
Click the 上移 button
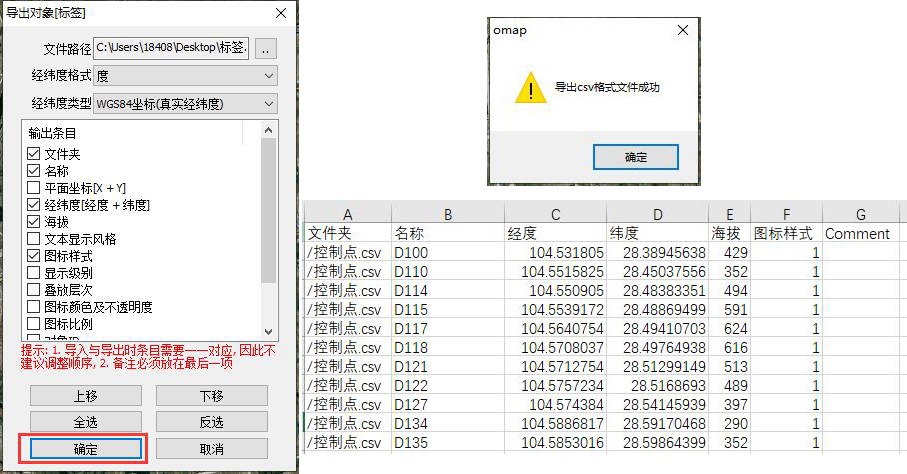pos(85,396)
